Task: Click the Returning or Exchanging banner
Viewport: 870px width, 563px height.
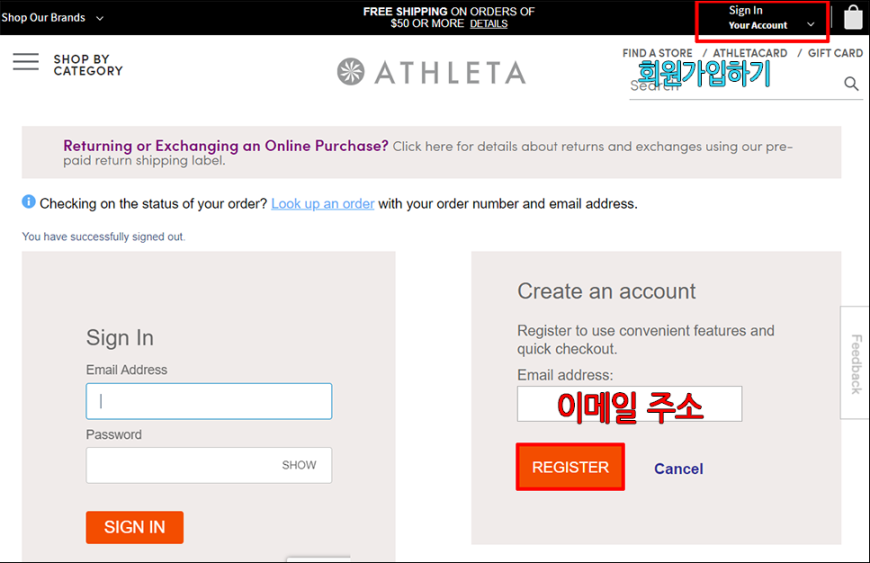Action: (431, 152)
